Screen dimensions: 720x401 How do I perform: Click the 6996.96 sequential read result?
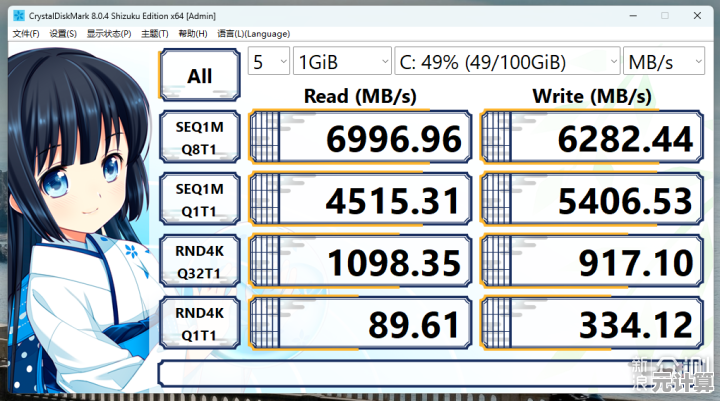click(x=360, y=137)
